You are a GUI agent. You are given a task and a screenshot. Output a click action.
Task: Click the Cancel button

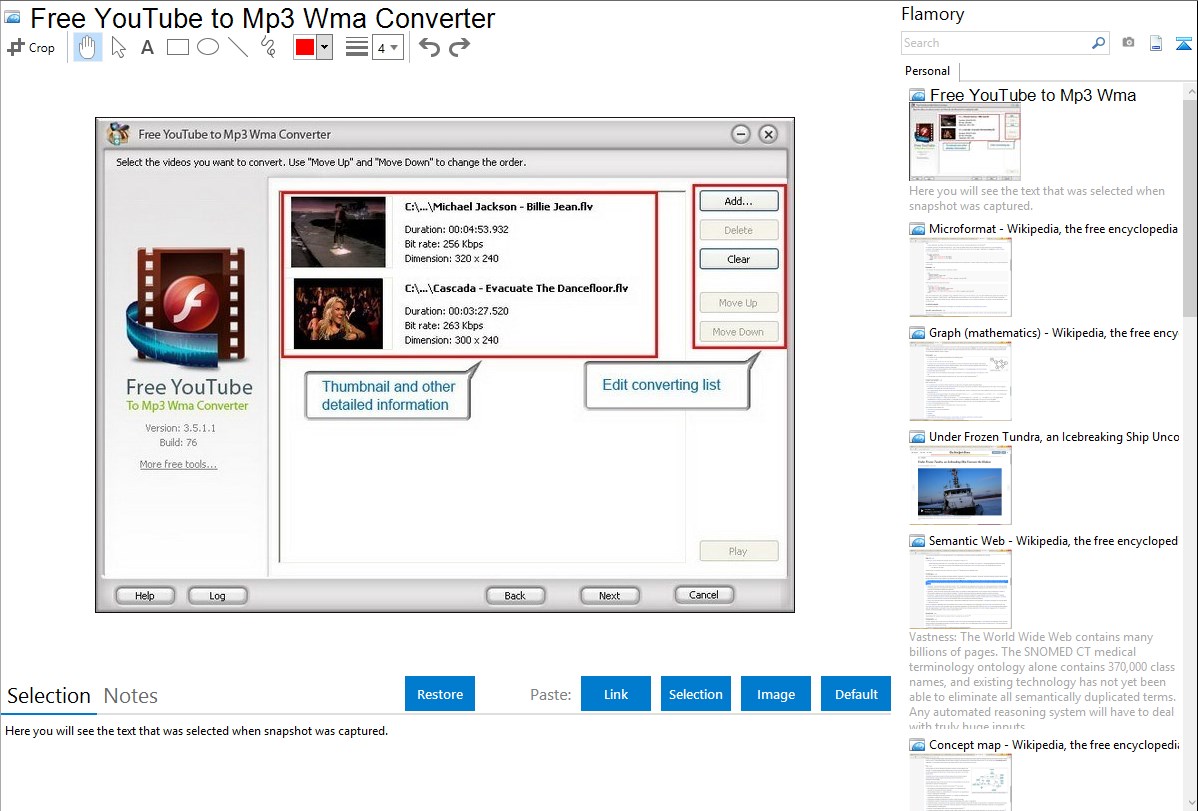pos(704,595)
